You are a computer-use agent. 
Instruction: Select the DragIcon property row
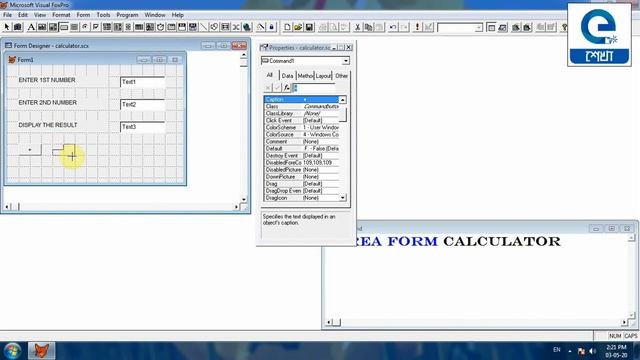301,198
